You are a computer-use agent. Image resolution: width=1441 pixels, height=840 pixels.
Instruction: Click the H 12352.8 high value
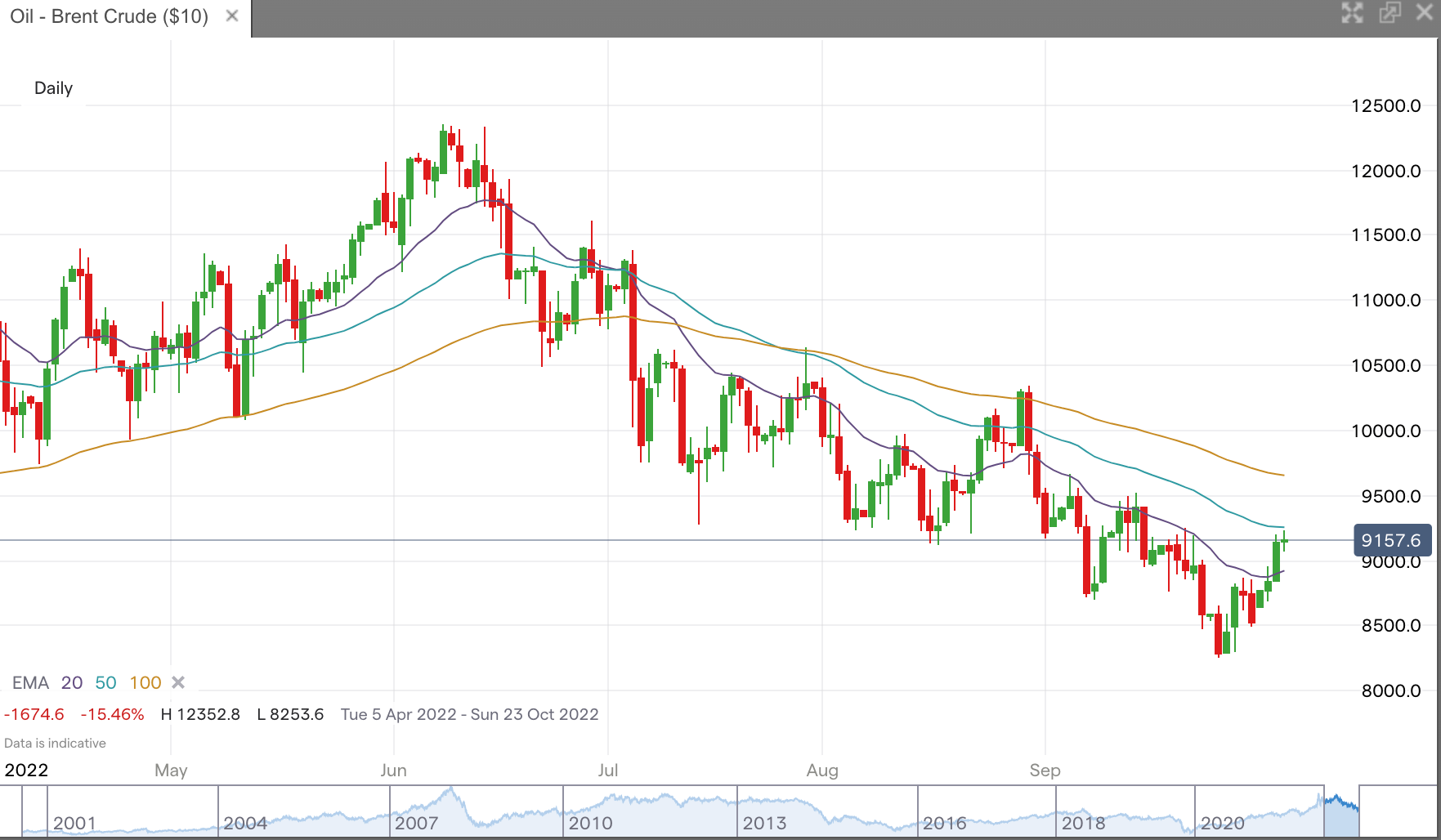200,714
